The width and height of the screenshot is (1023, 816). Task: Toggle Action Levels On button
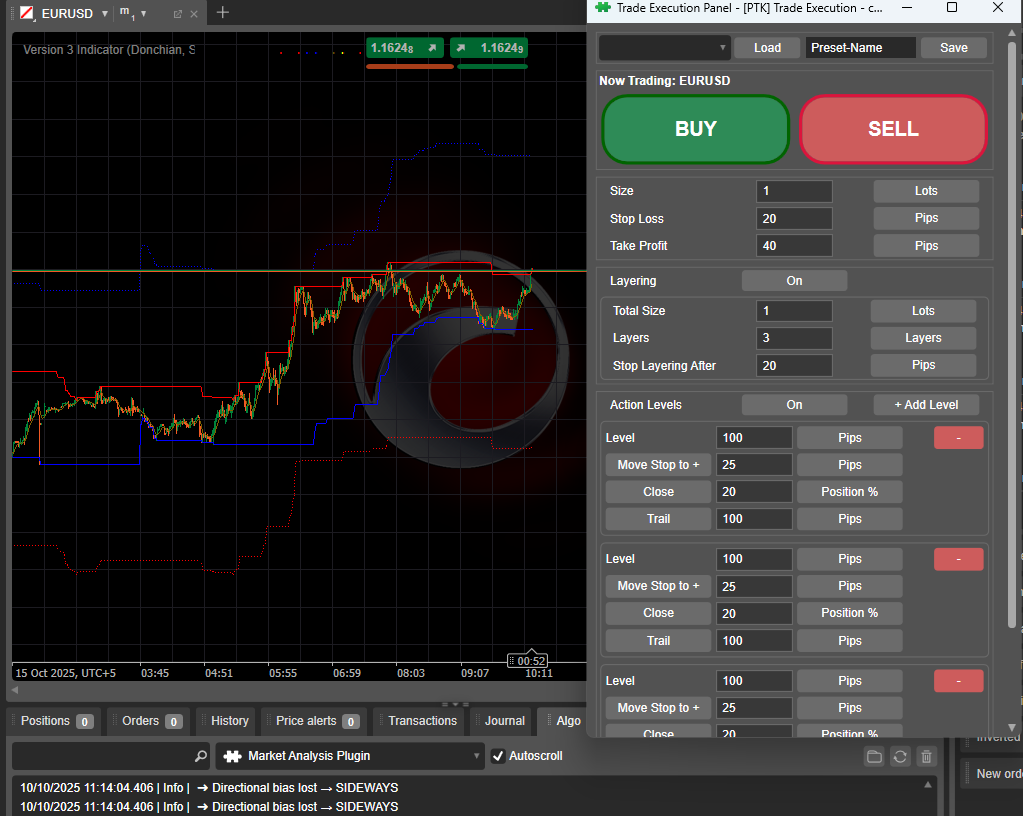click(794, 405)
